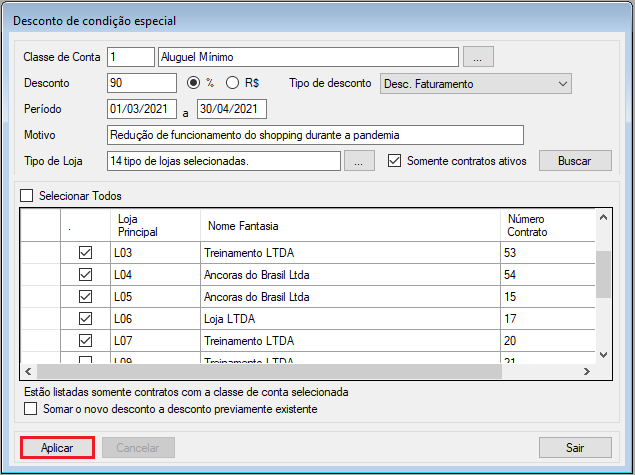
Task: Click Treinamento LTDA name in L07 row
Action: click(350, 341)
